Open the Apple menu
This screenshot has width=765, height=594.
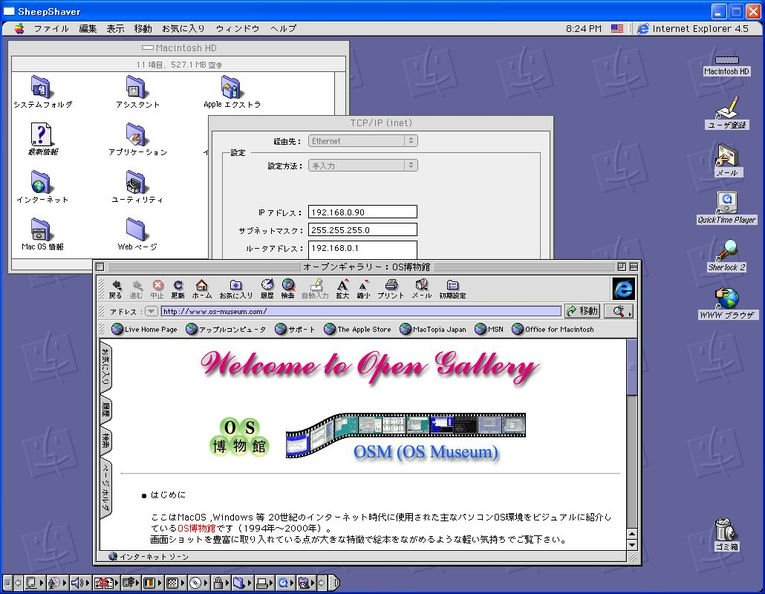coord(19,29)
